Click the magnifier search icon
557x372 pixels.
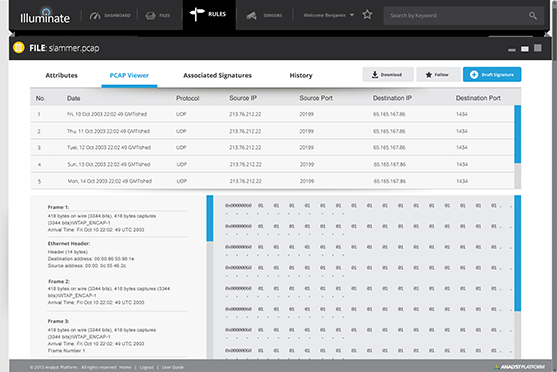point(533,16)
